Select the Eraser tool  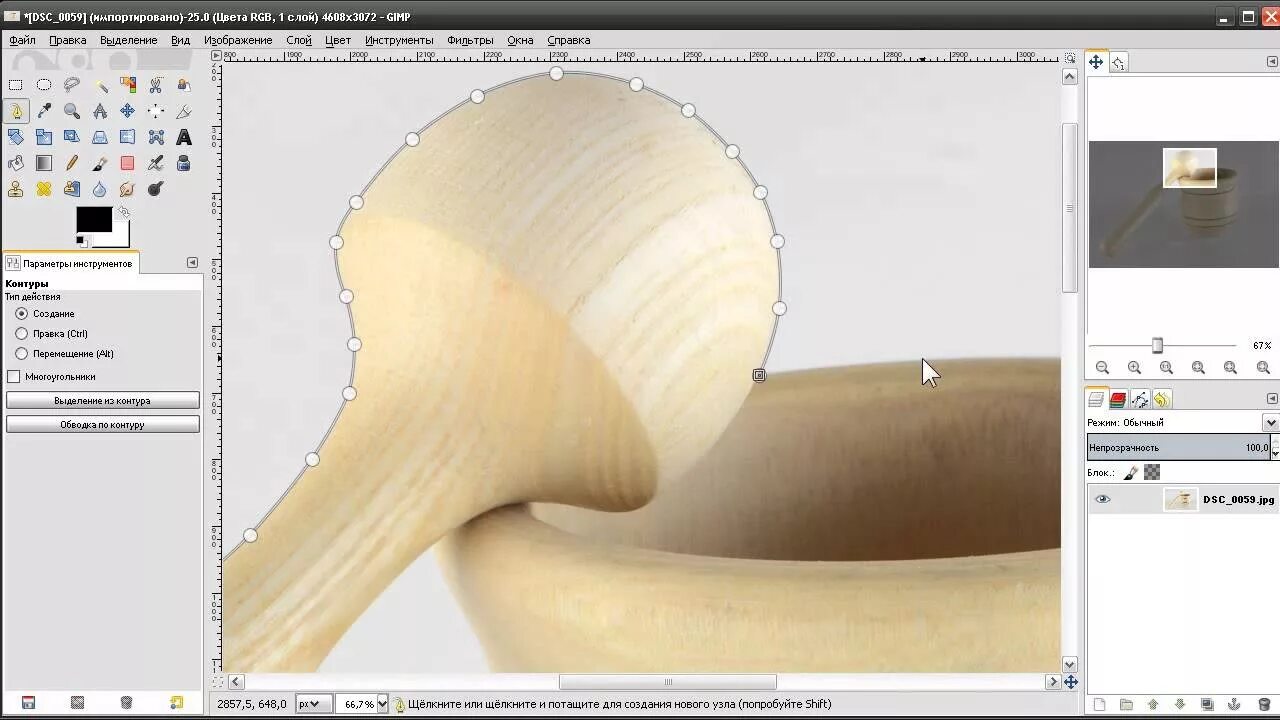(x=128, y=163)
